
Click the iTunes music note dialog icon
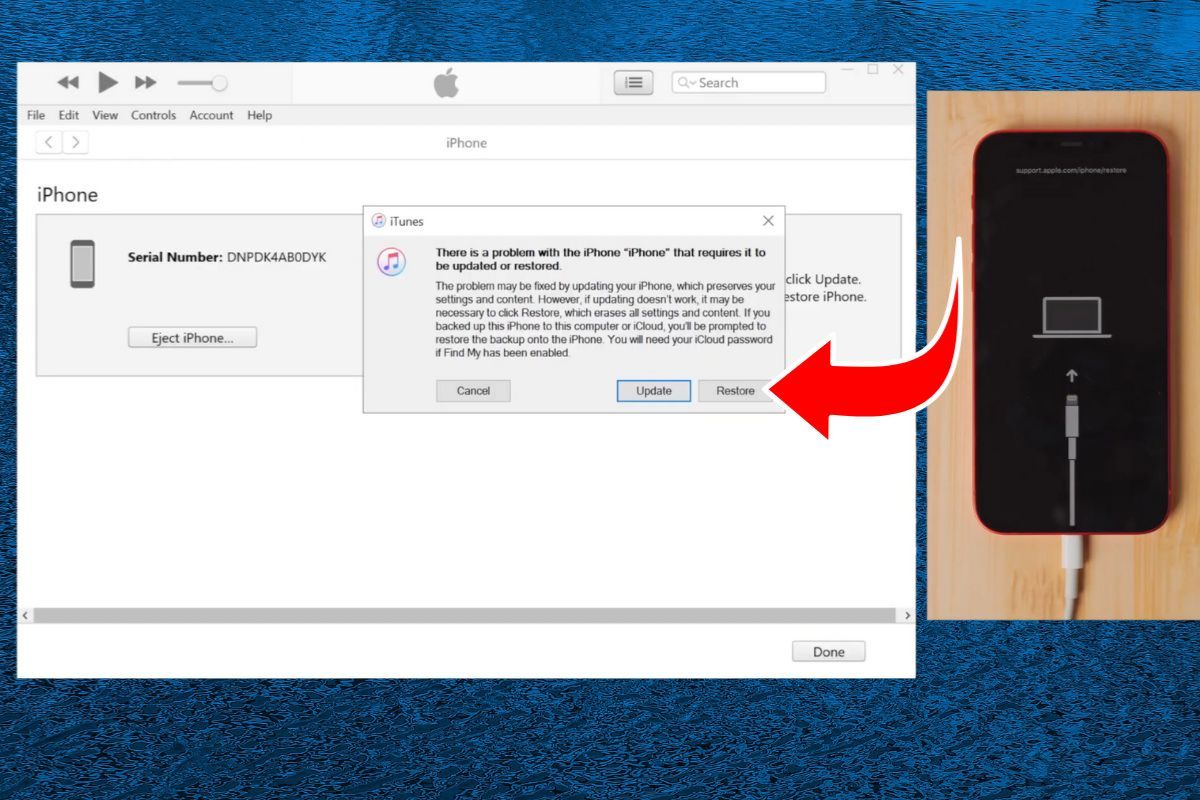(x=391, y=262)
